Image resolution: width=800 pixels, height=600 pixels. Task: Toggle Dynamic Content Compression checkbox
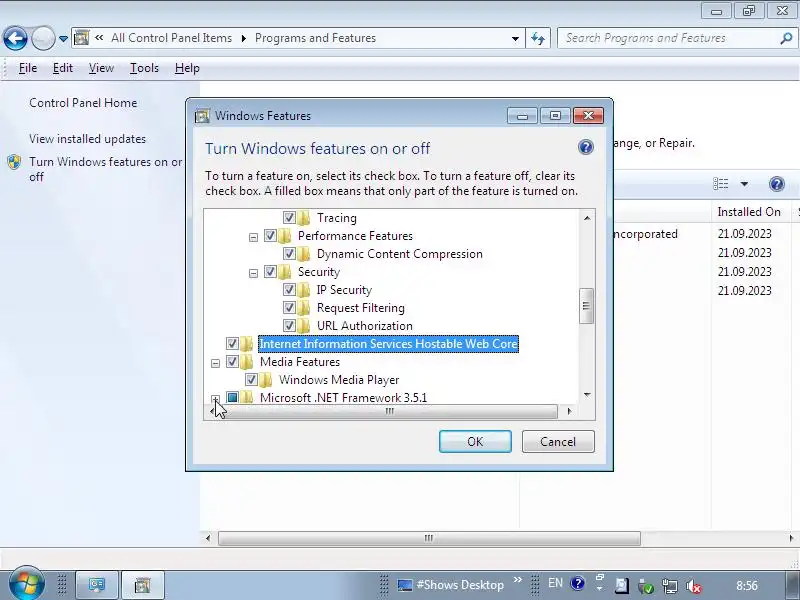(x=289, y=254)
